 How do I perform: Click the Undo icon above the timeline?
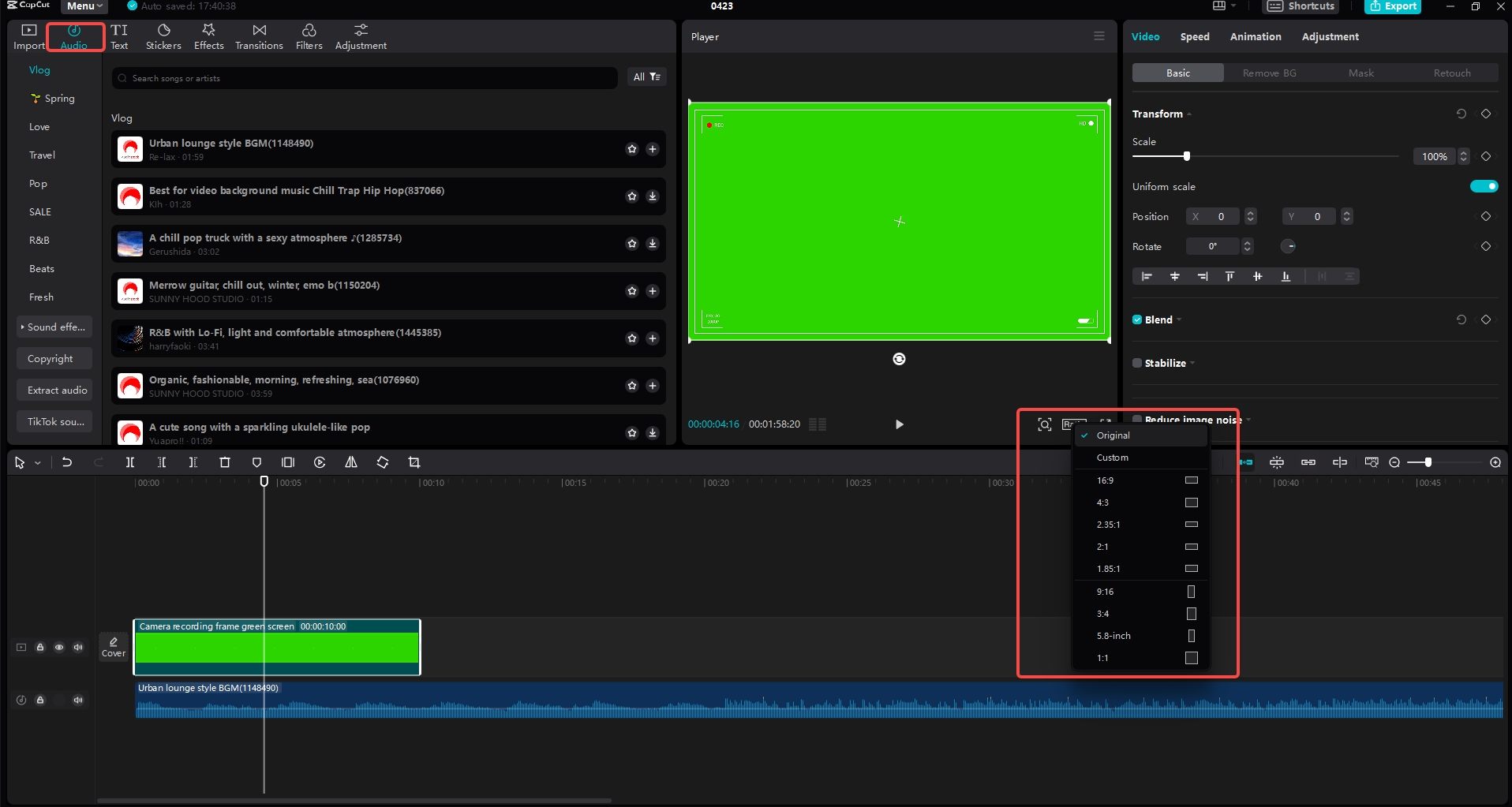pos(67,462)
